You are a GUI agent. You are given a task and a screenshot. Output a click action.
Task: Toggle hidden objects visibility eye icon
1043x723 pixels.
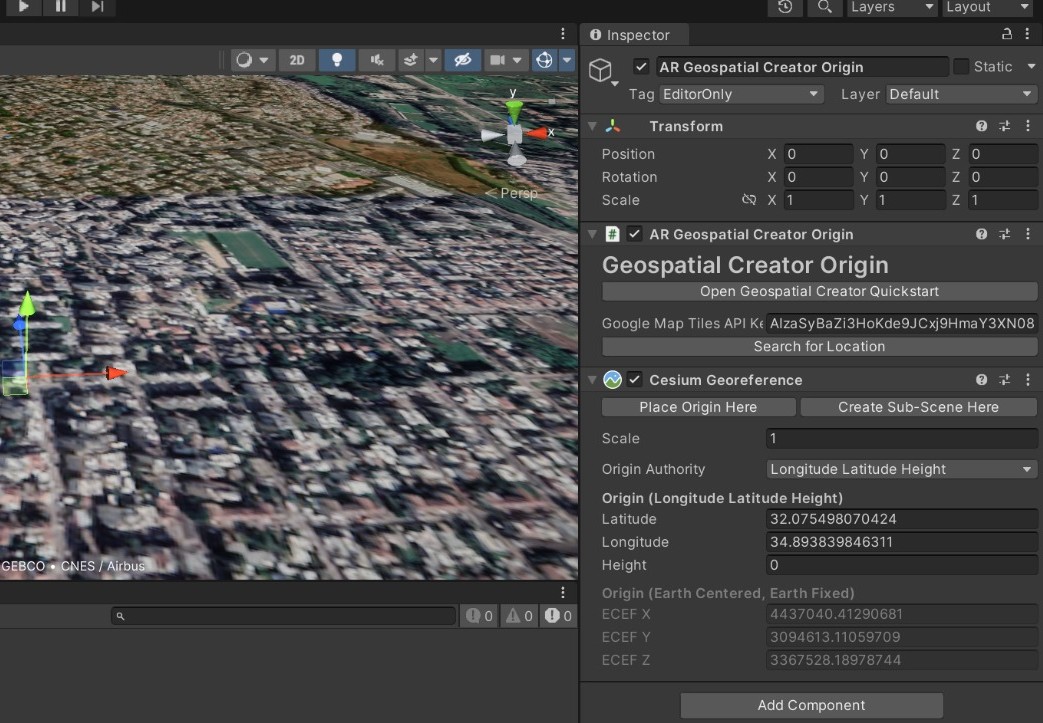[462, 61]
